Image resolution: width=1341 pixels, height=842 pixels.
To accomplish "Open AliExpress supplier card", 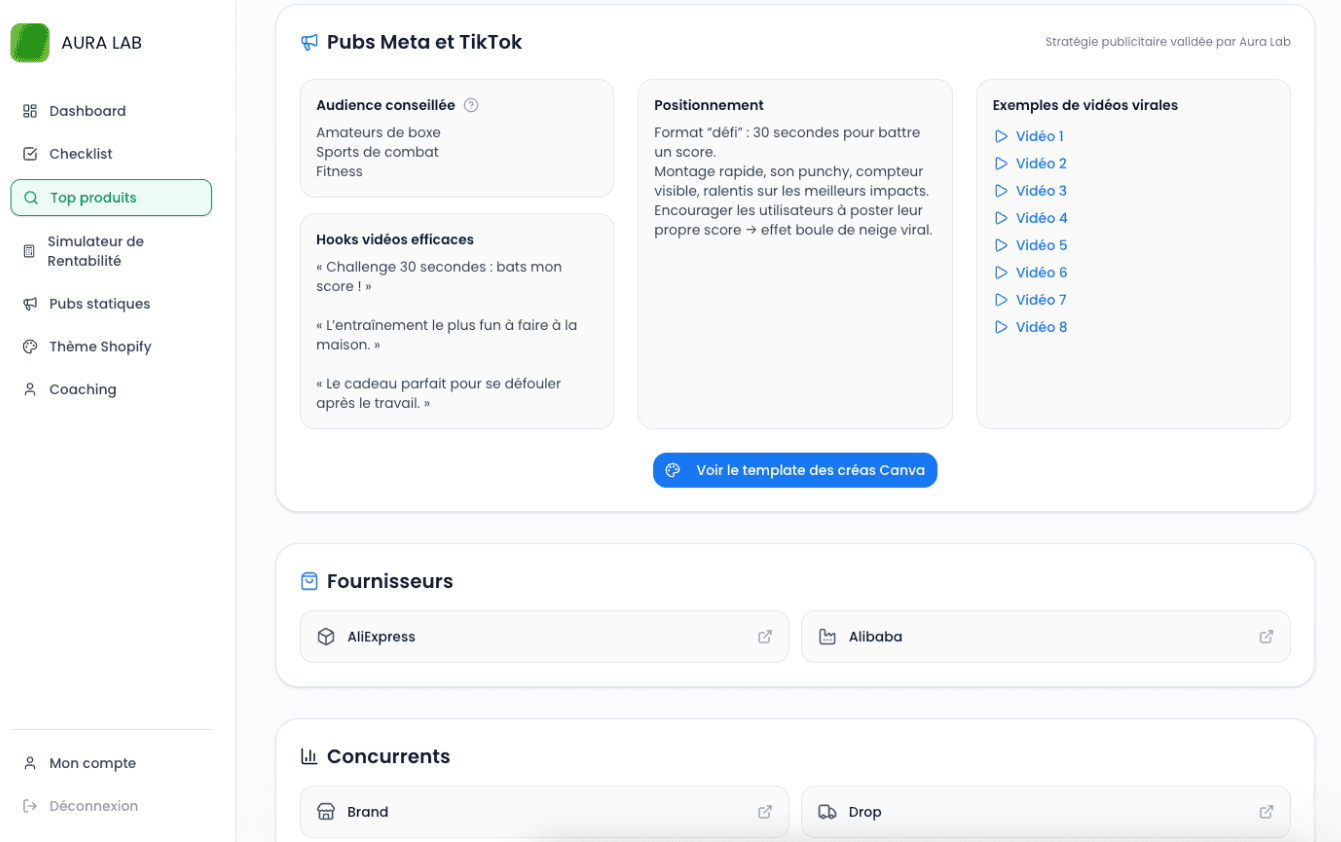I will tap(544, 637).
